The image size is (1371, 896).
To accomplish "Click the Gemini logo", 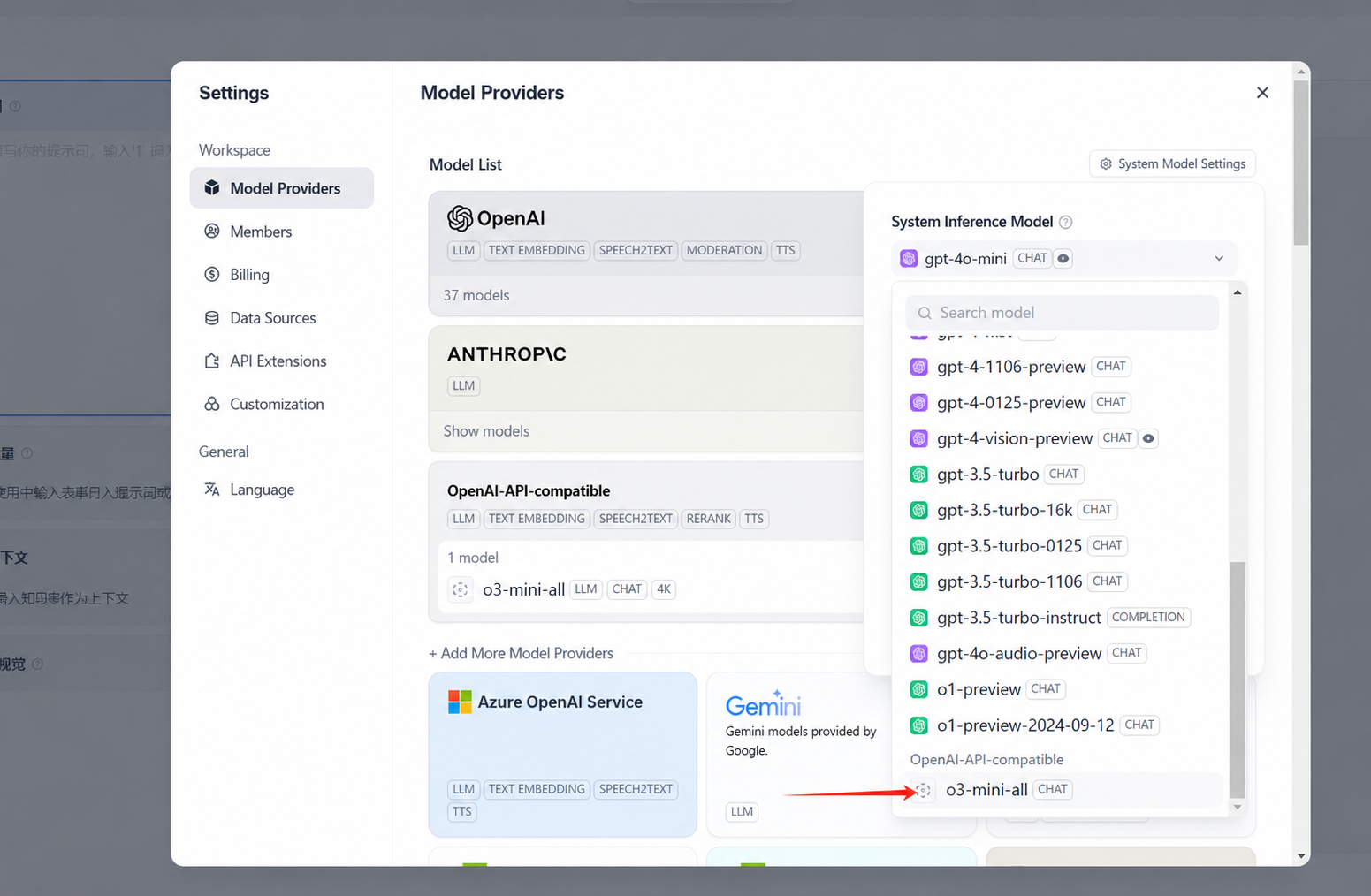I will click(763, 704).
